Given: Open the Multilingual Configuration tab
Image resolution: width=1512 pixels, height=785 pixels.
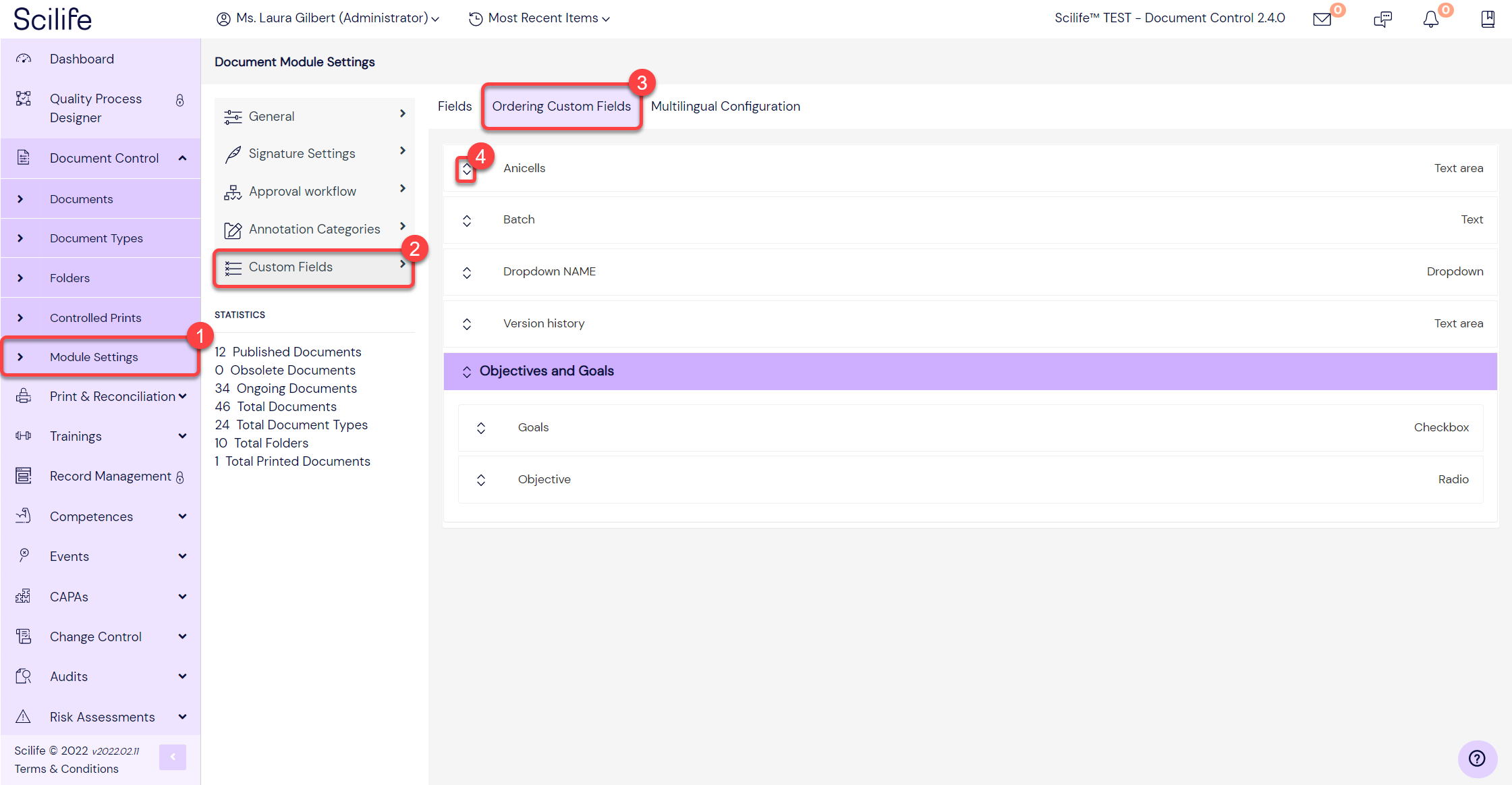Looking at the screenshot, I should click(725, 106).
